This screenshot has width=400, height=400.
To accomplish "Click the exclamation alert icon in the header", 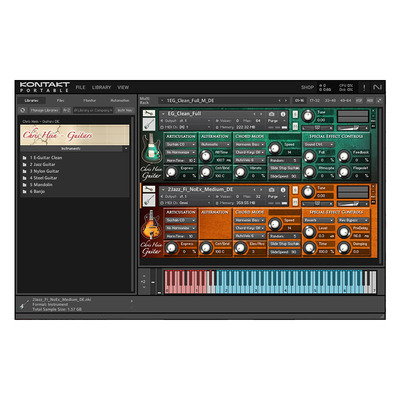I will (364, 88).
